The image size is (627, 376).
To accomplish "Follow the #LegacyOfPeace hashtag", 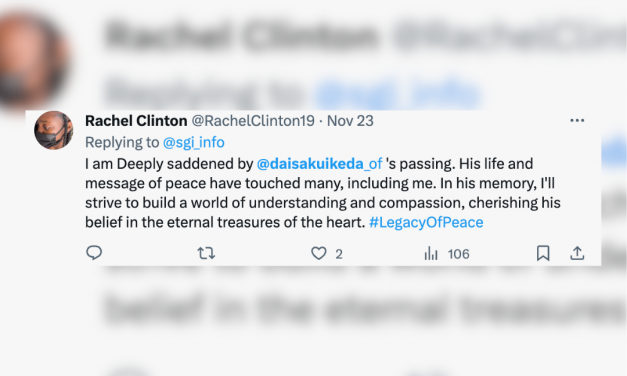I will (426, 222).
